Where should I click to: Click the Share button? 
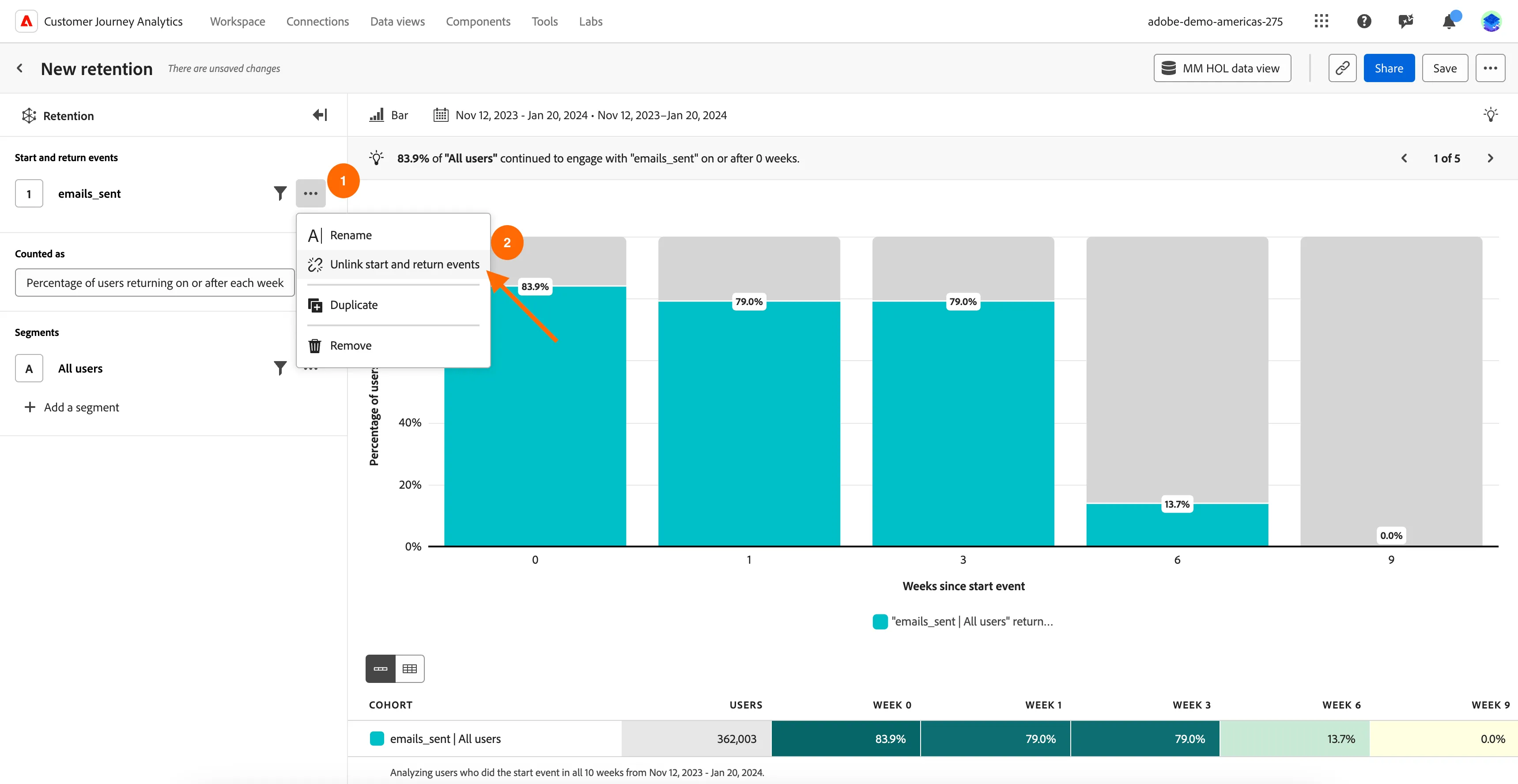(1388, 68)
